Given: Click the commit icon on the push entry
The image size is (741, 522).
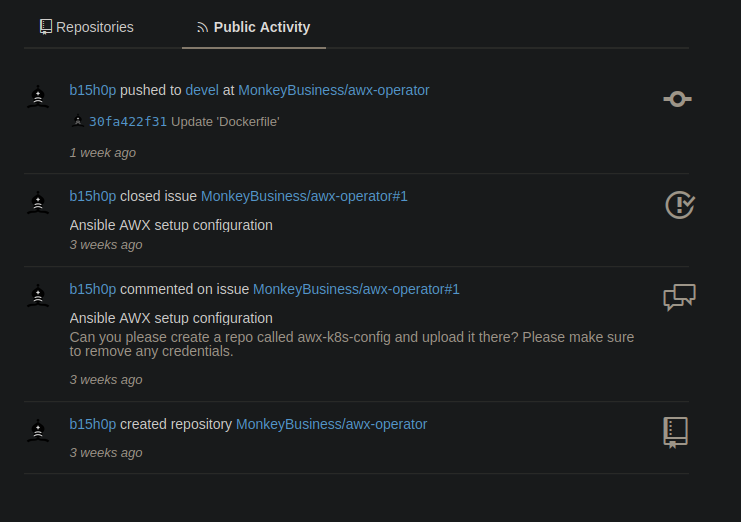Looking at the screenshot, I should [x=678, y=99].
